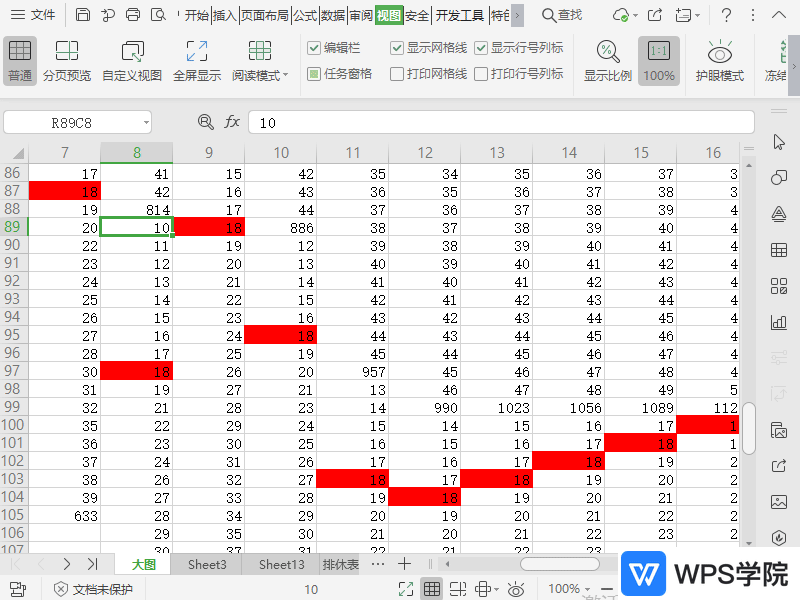Uncheck the 编辑栏 formula bar checkbox
Image resolution: width=800 pixels, height=600 pixels.
(x=314, y=48)
